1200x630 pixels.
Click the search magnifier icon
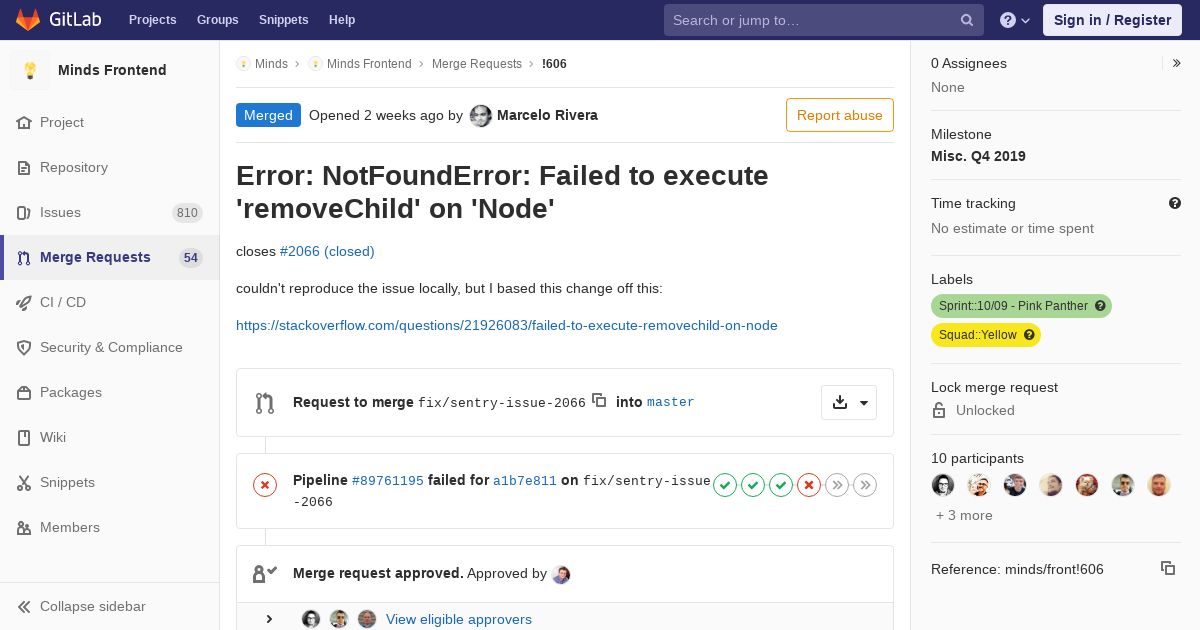(x=967, y=20)
